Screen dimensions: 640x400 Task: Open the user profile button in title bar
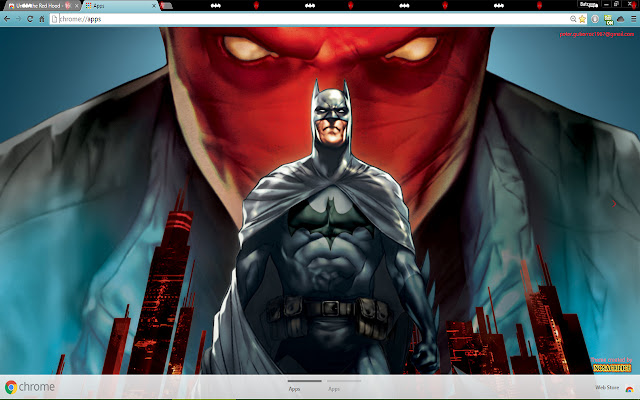[x=588, y=4]
